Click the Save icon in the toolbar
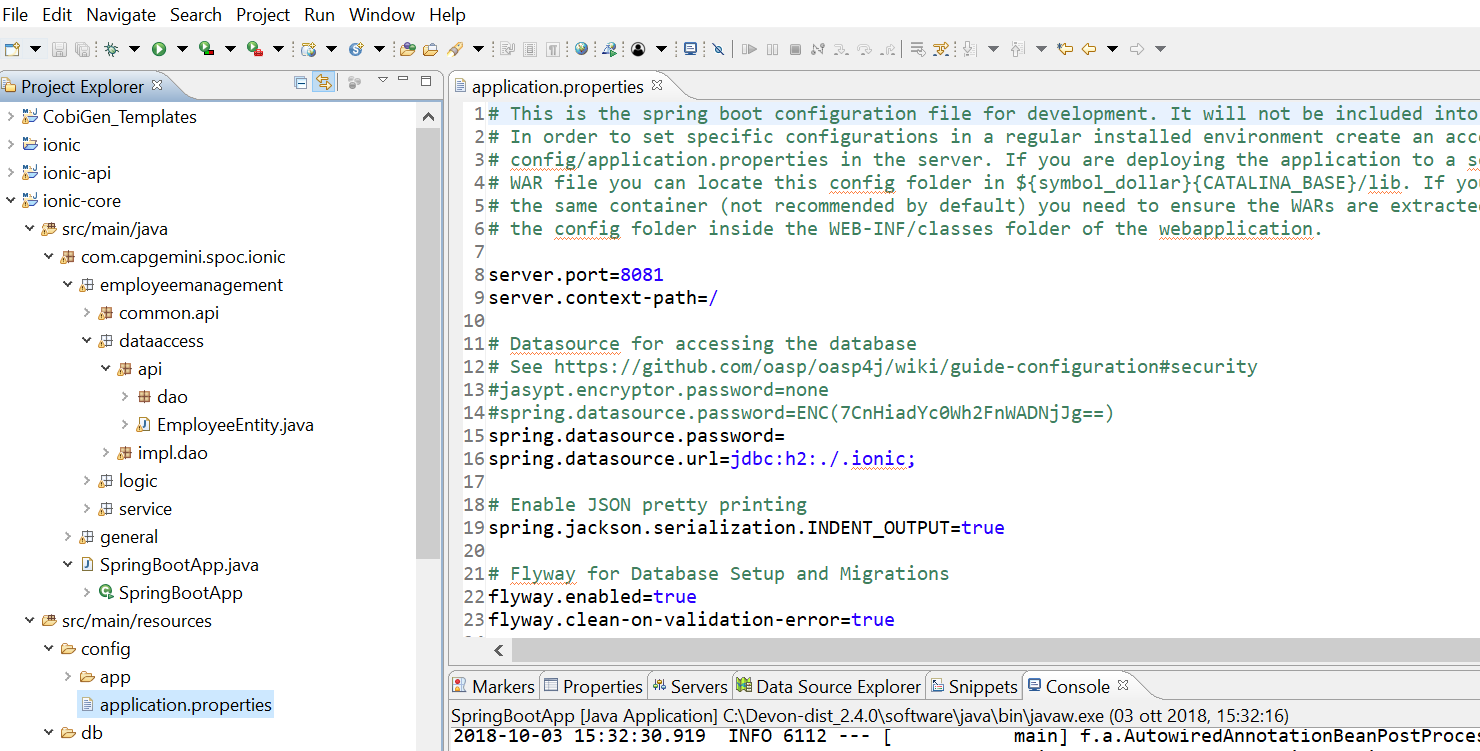Screen dimensions: 1480x751 60,47
